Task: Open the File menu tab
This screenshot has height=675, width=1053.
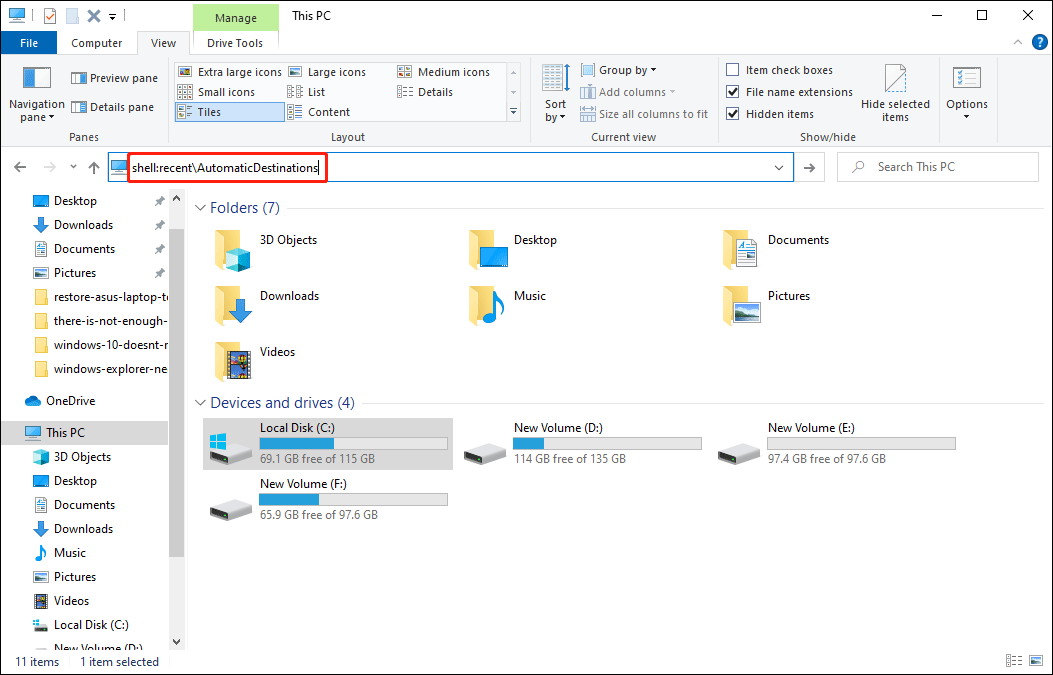Action: click(x=29, y=43)
